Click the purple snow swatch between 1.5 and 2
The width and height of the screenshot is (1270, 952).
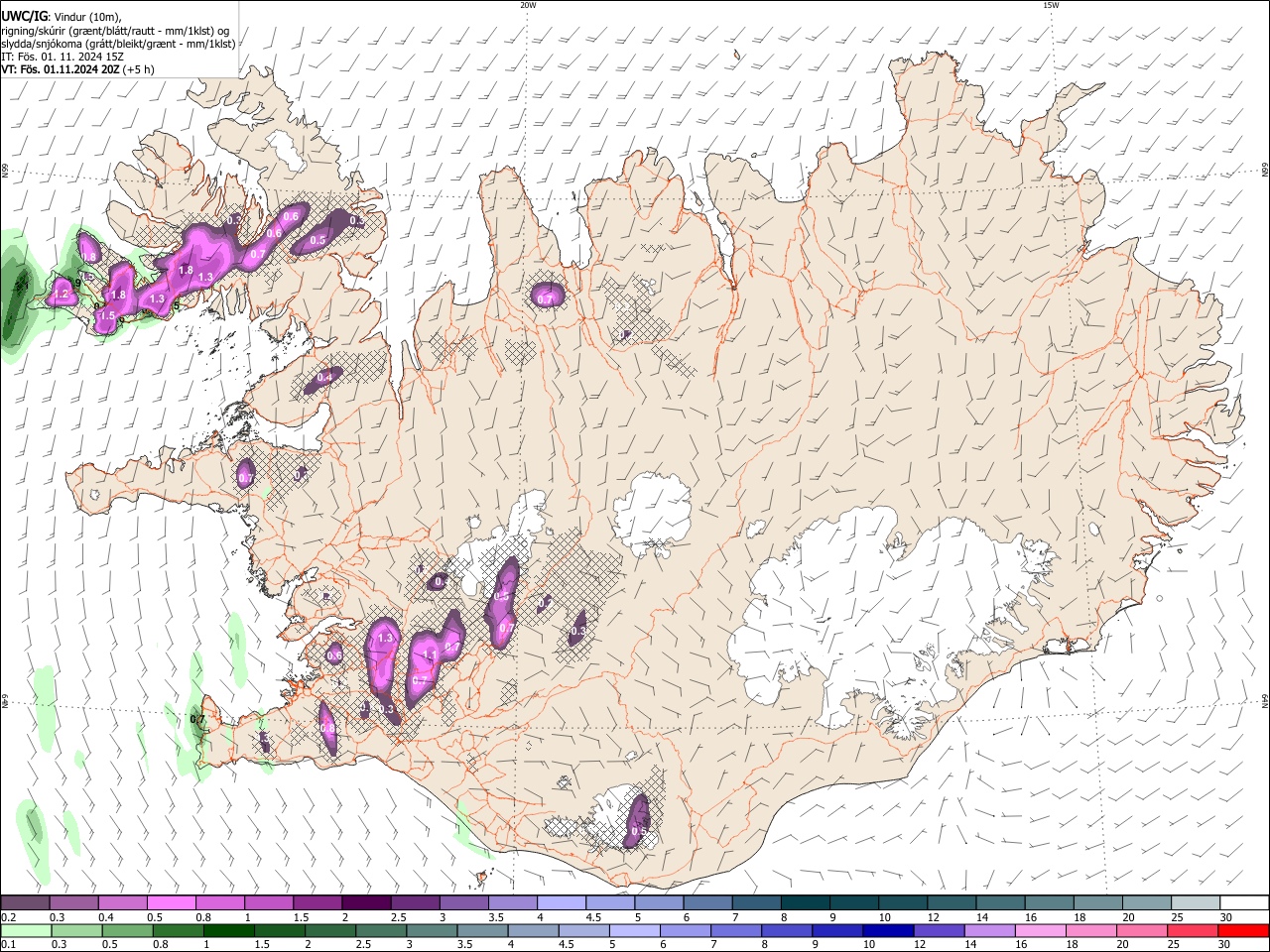coord(317,902)
